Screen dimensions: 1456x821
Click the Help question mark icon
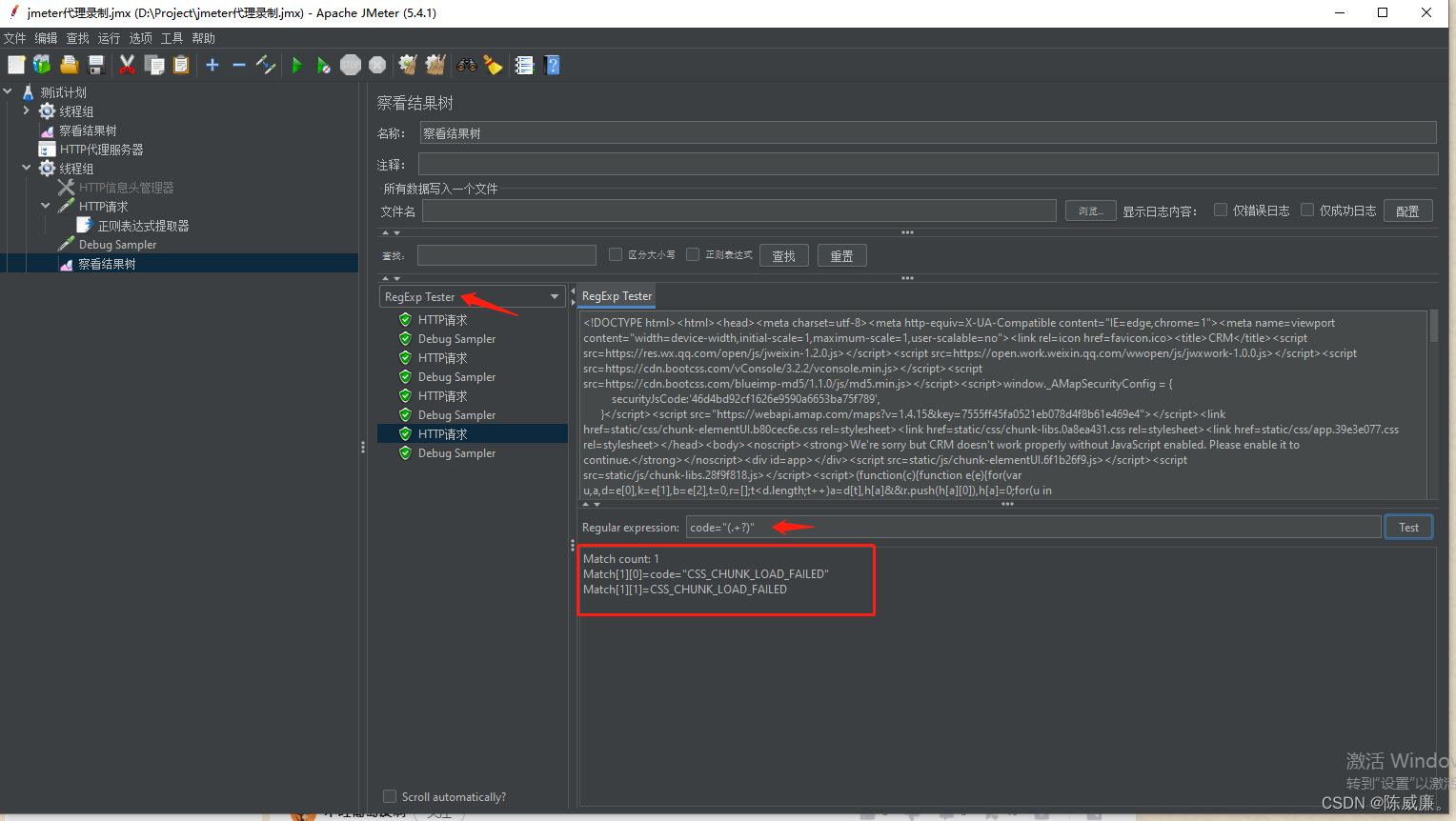click(x=552, y=65)
